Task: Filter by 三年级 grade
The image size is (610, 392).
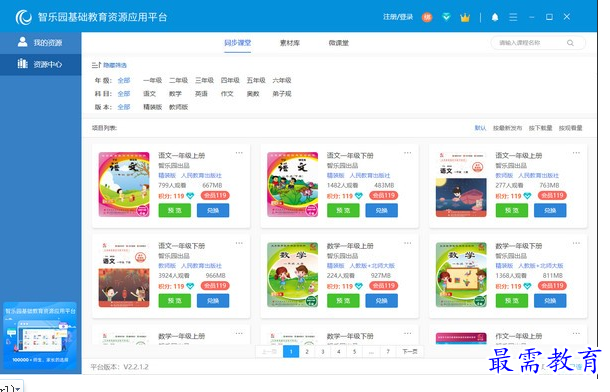Action: [204, 80]
